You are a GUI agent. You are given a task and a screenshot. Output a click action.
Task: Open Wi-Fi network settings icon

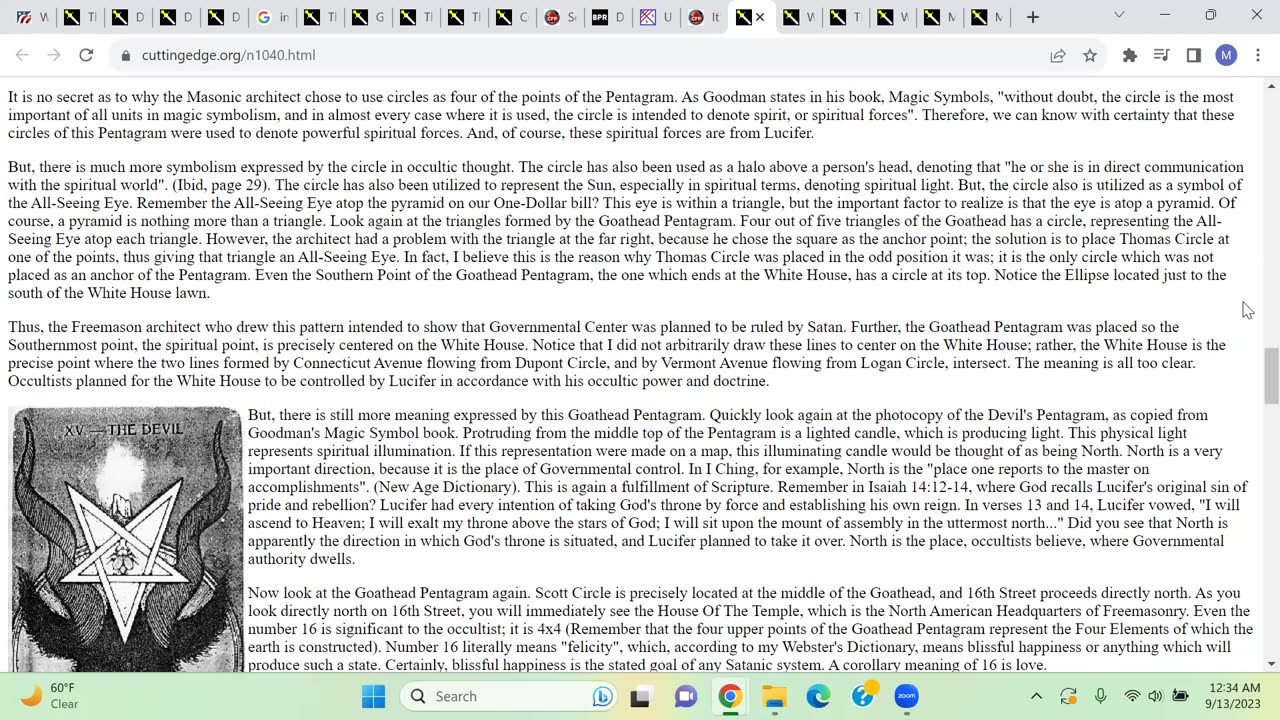point(1132,696)
